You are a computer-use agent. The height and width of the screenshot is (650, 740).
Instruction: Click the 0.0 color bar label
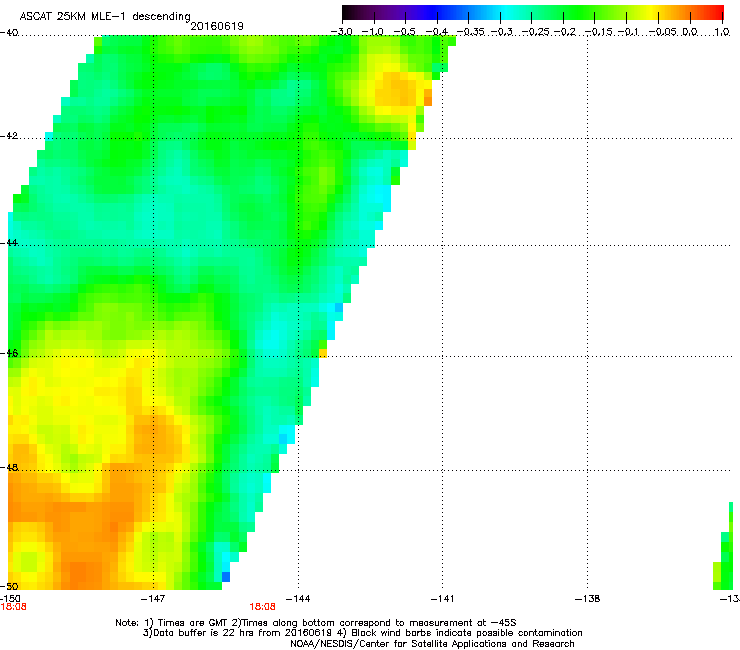tap(690, 32)
